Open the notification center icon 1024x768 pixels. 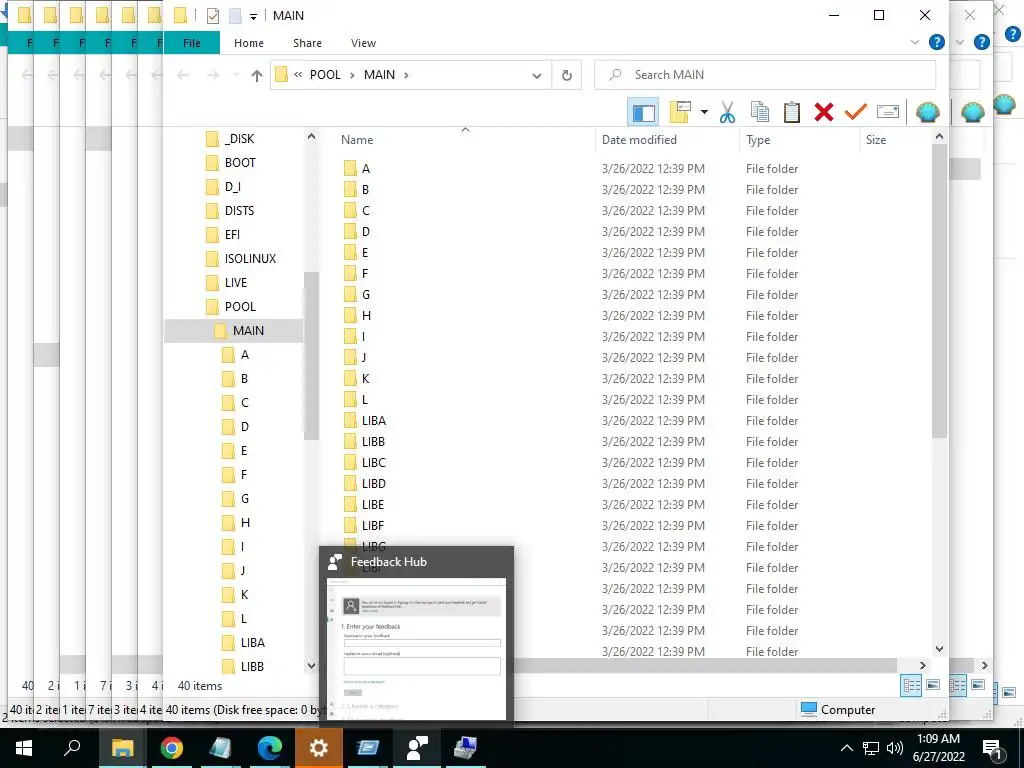click(992, 748)
